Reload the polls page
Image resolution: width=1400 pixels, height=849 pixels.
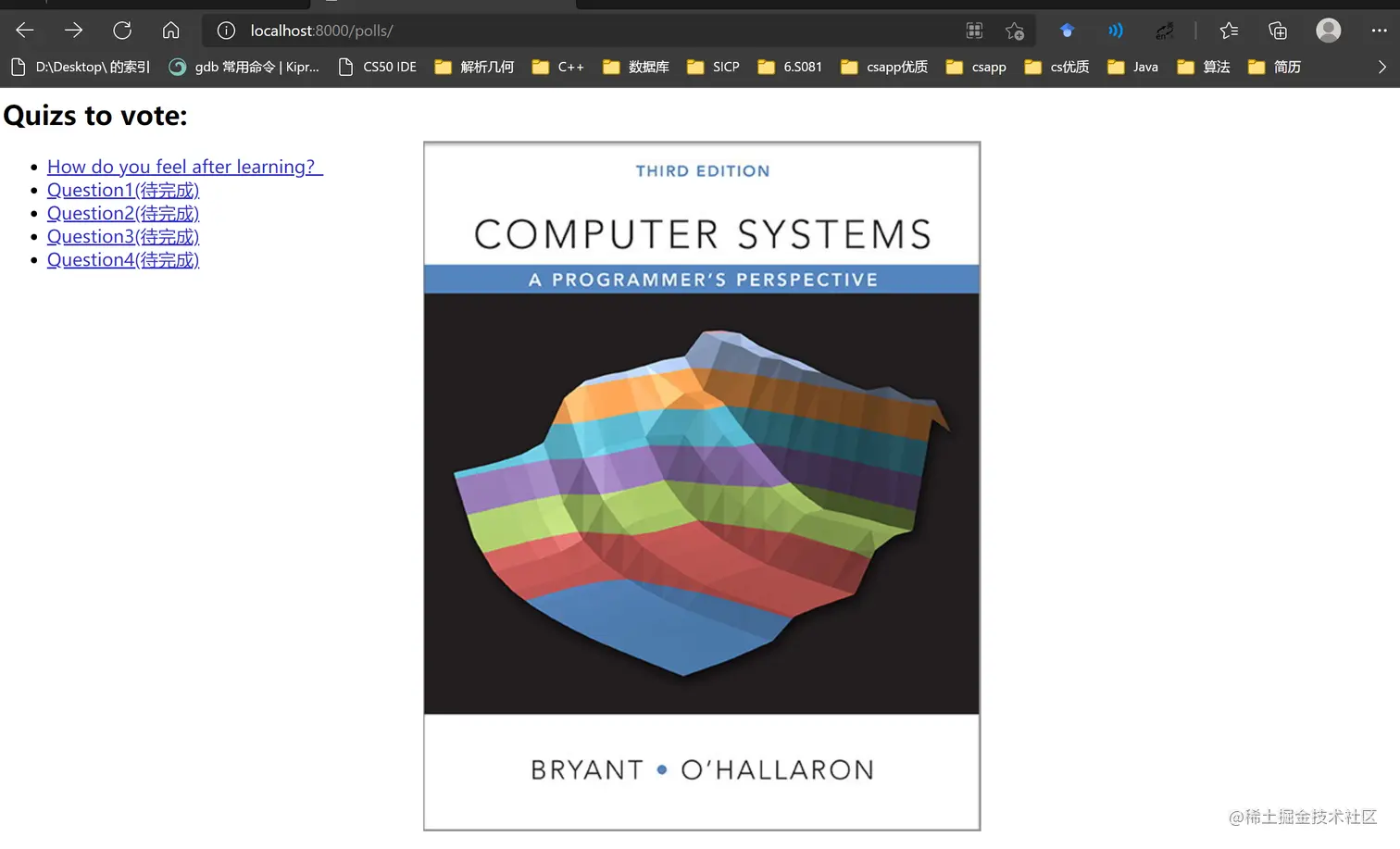click(x=122, y=31)
